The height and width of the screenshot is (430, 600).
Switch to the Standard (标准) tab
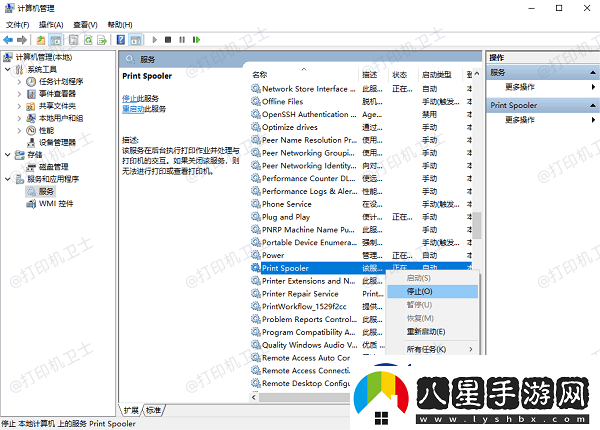(153, 410)
